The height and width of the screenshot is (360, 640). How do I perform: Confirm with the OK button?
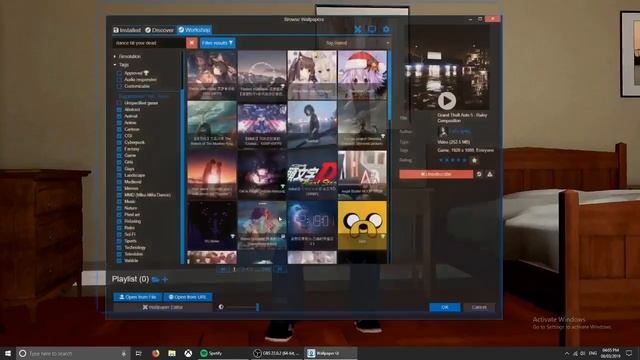click(x=444, y=307)
